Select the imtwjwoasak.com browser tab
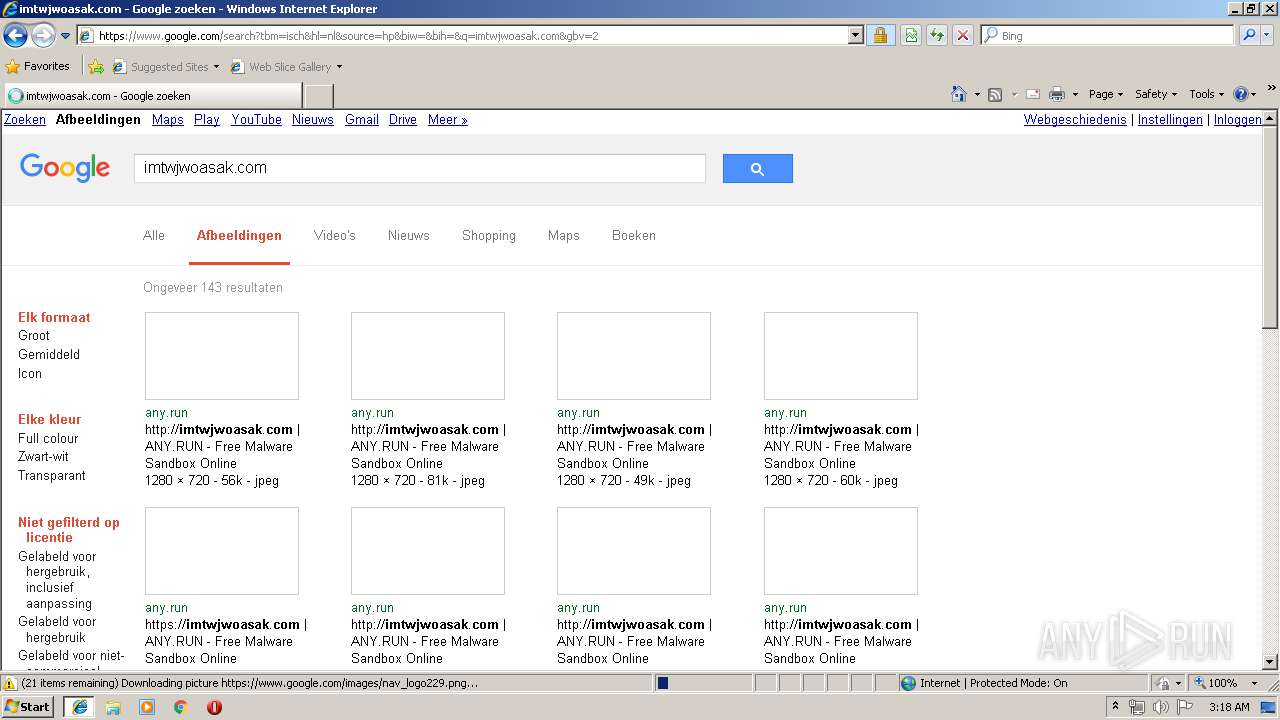 (x=152, y=96)
